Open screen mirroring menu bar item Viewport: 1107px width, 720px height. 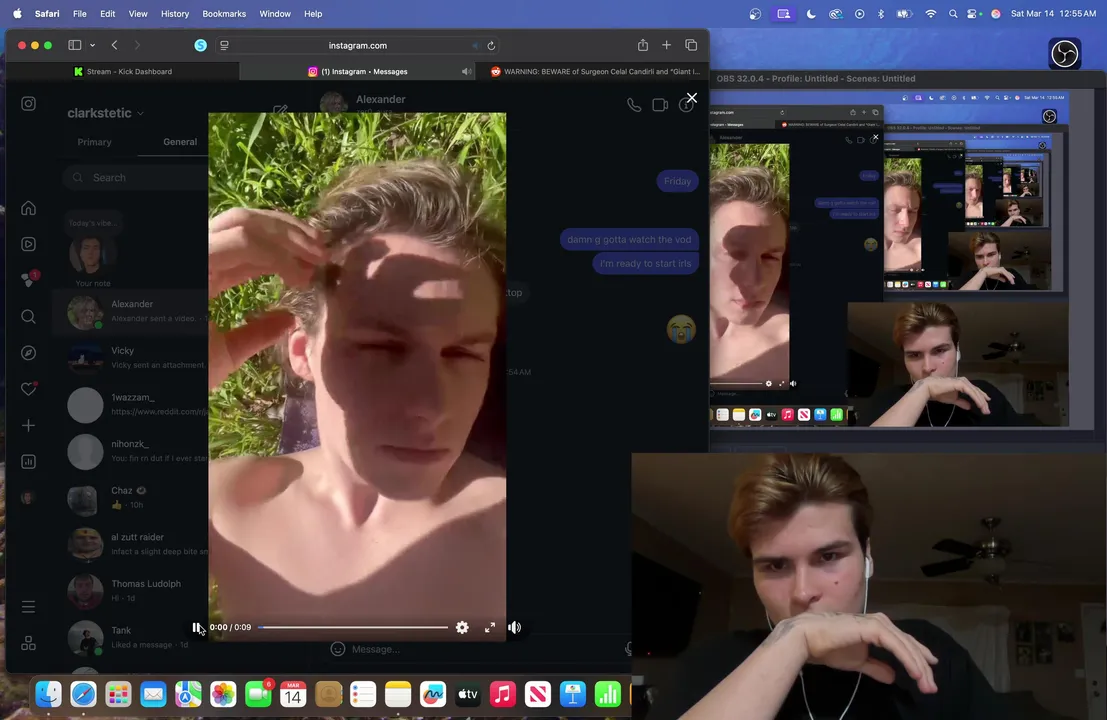click(783, 13)
